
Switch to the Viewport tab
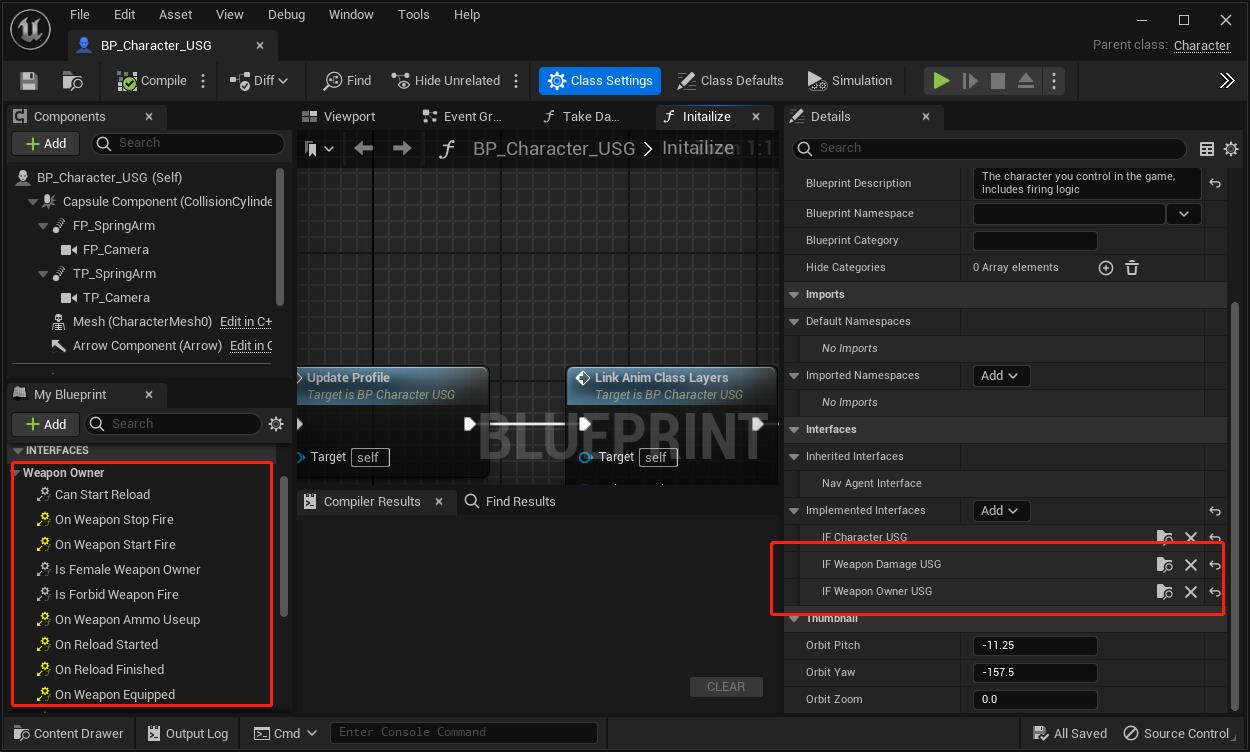(x=339, y=117)
